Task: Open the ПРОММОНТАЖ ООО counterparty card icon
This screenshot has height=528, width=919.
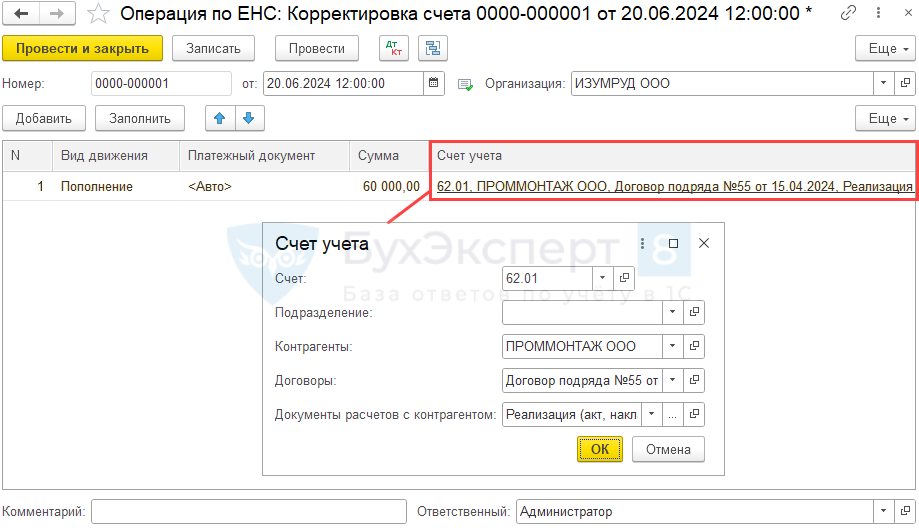Action: pos(694,346)
